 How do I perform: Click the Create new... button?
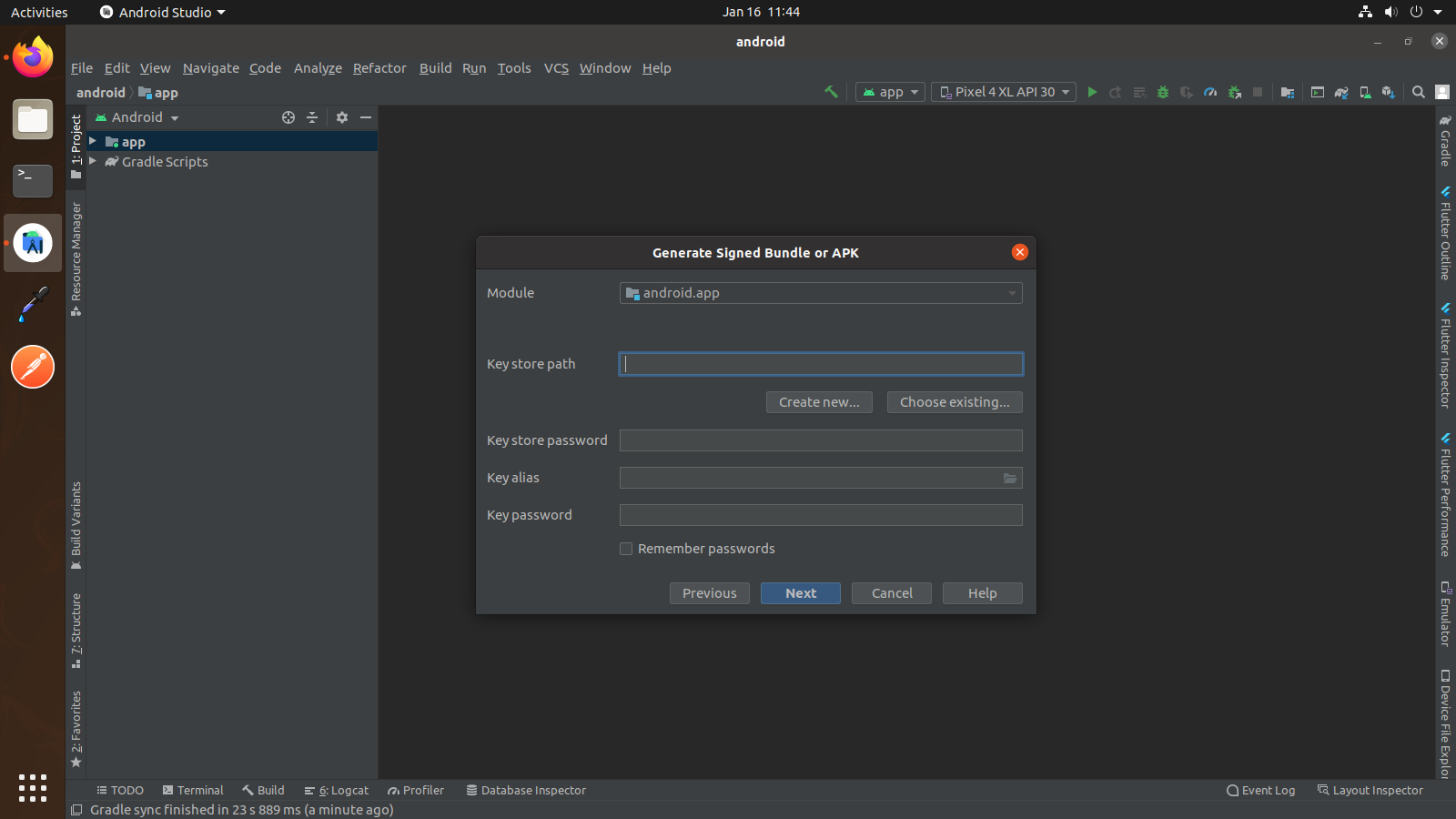[x=819, y=402]
